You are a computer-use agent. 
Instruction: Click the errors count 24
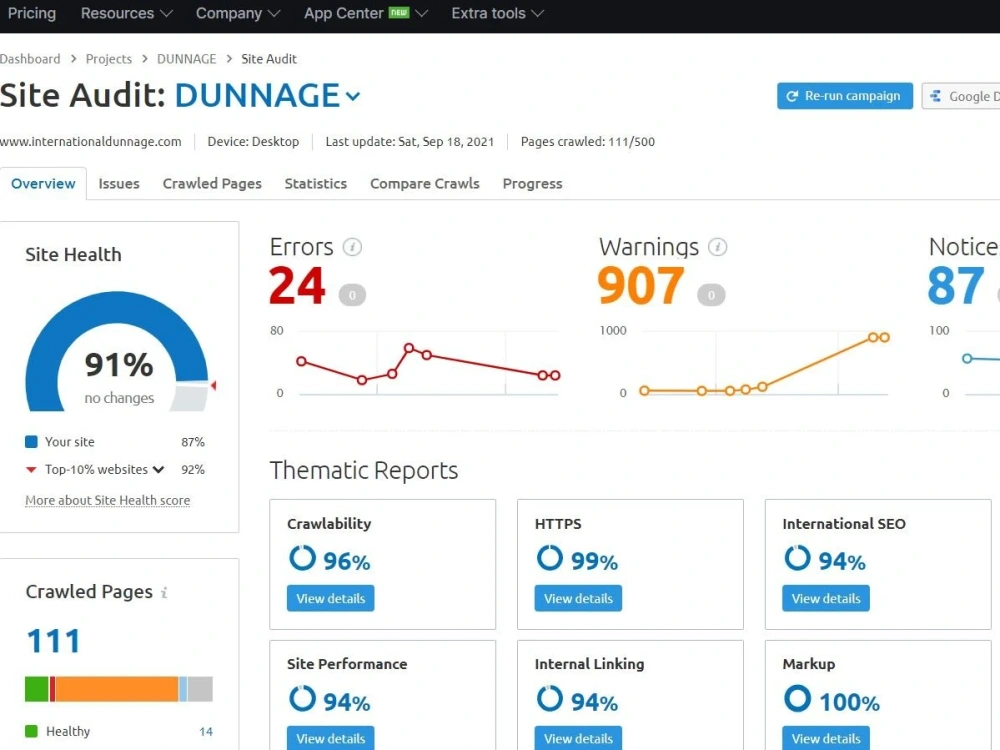[297, 286]
